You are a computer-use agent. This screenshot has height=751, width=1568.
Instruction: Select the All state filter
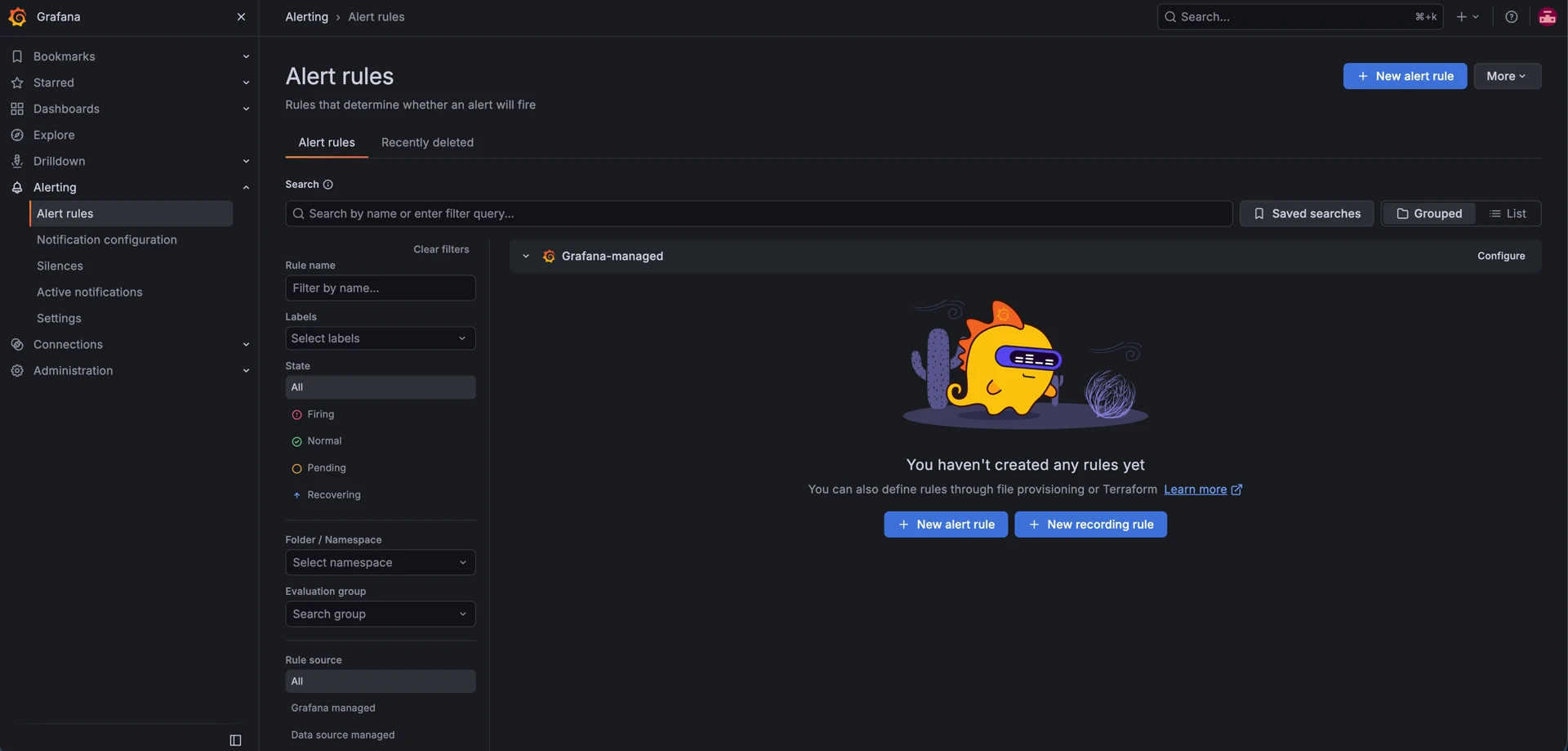pyautogui.click(x=381, y=387)
